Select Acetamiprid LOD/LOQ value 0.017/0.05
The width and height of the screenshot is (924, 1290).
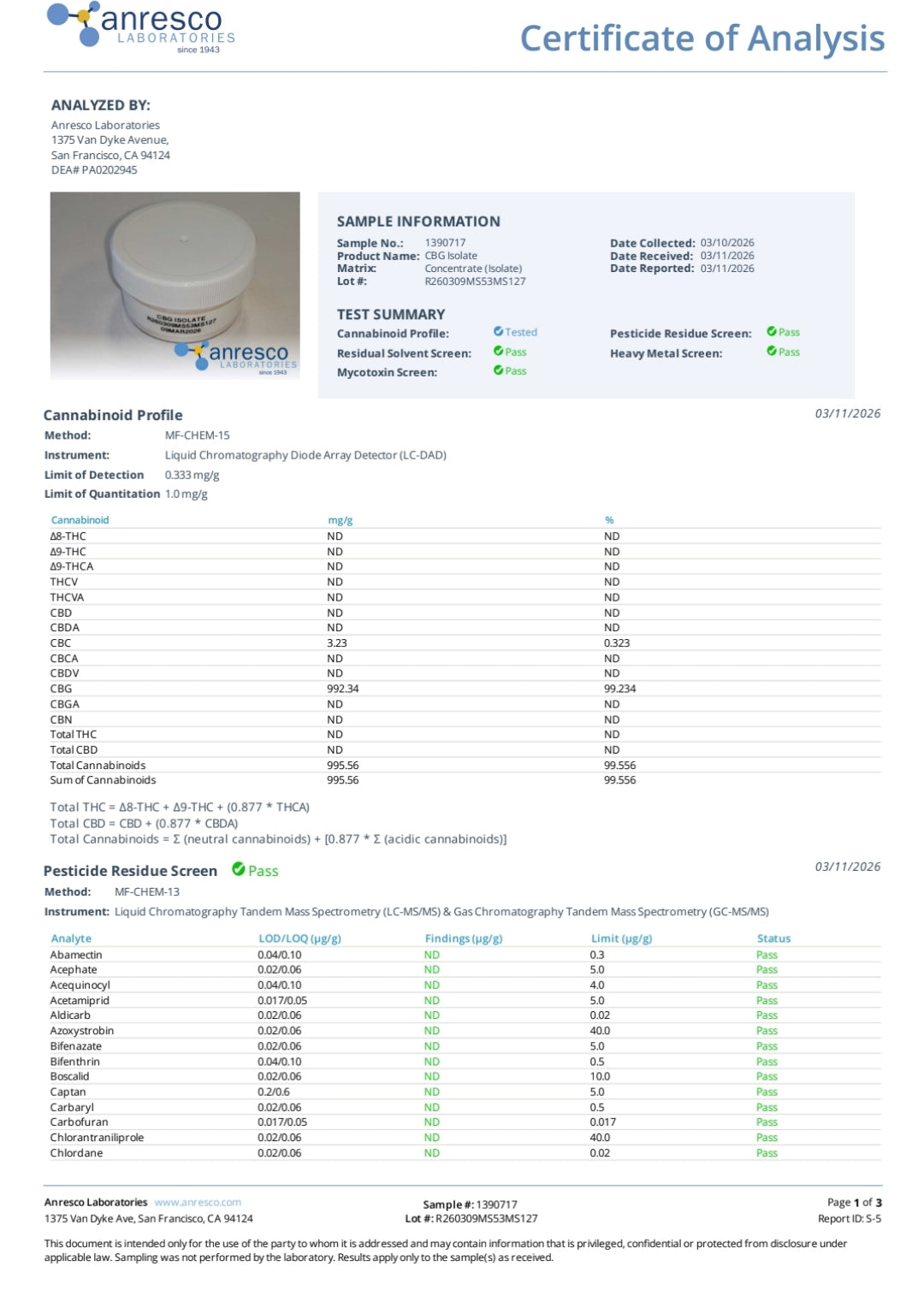coord(282,1001)
